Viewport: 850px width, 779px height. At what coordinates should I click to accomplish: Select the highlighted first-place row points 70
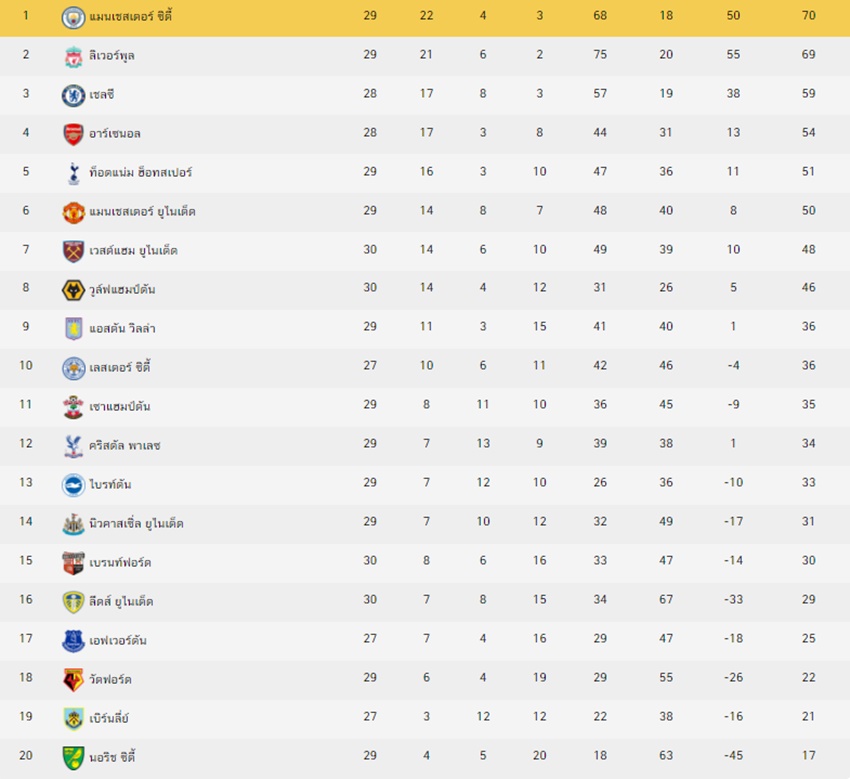pyautogui.click(x=808, y=16)
